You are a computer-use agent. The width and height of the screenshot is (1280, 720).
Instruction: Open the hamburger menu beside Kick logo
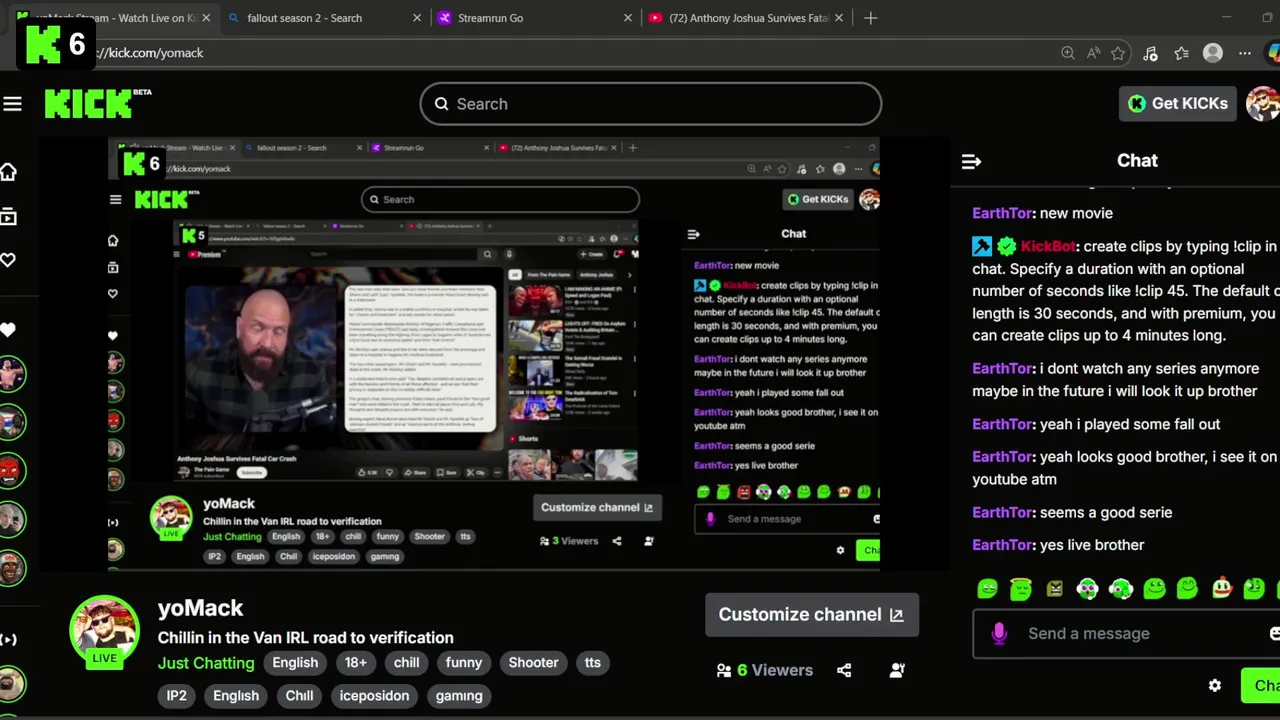point(12,104)
